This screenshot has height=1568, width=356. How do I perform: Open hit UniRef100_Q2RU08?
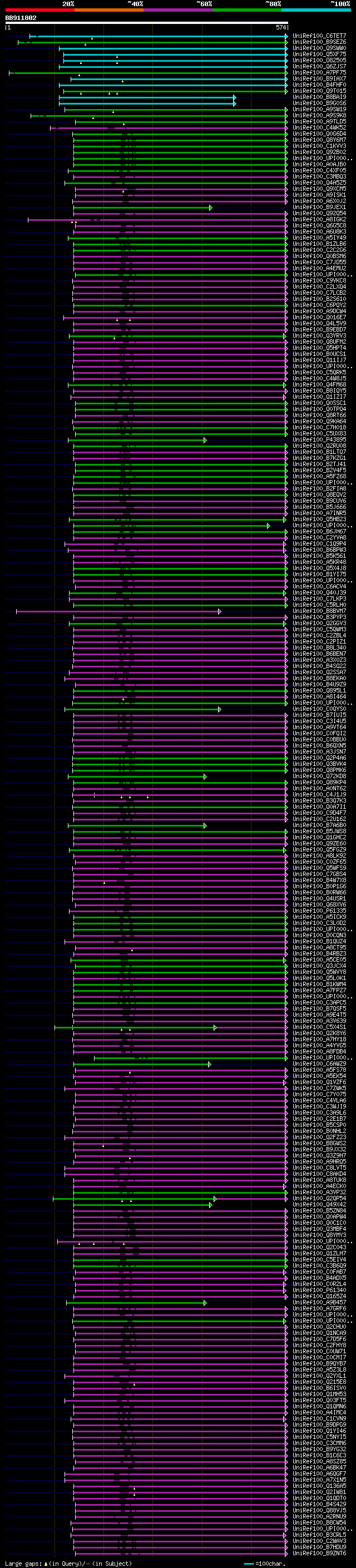click(319, 446)
